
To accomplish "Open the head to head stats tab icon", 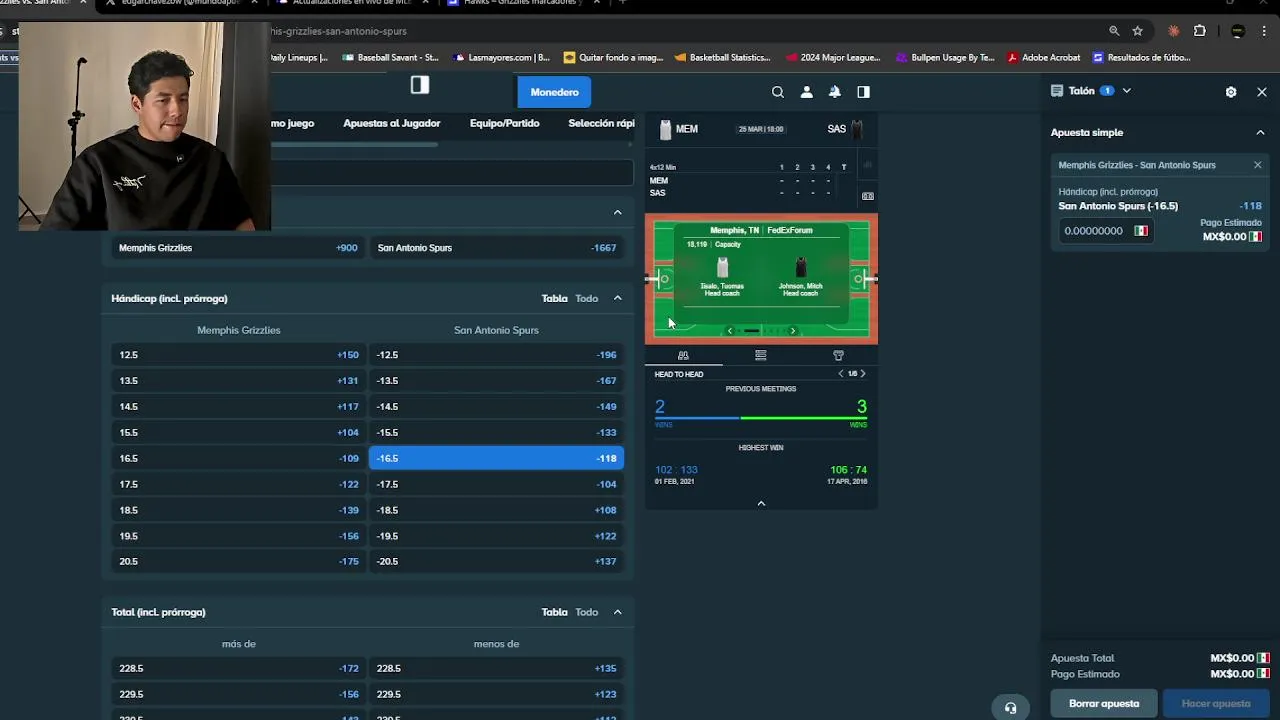I will pos(683,355).
